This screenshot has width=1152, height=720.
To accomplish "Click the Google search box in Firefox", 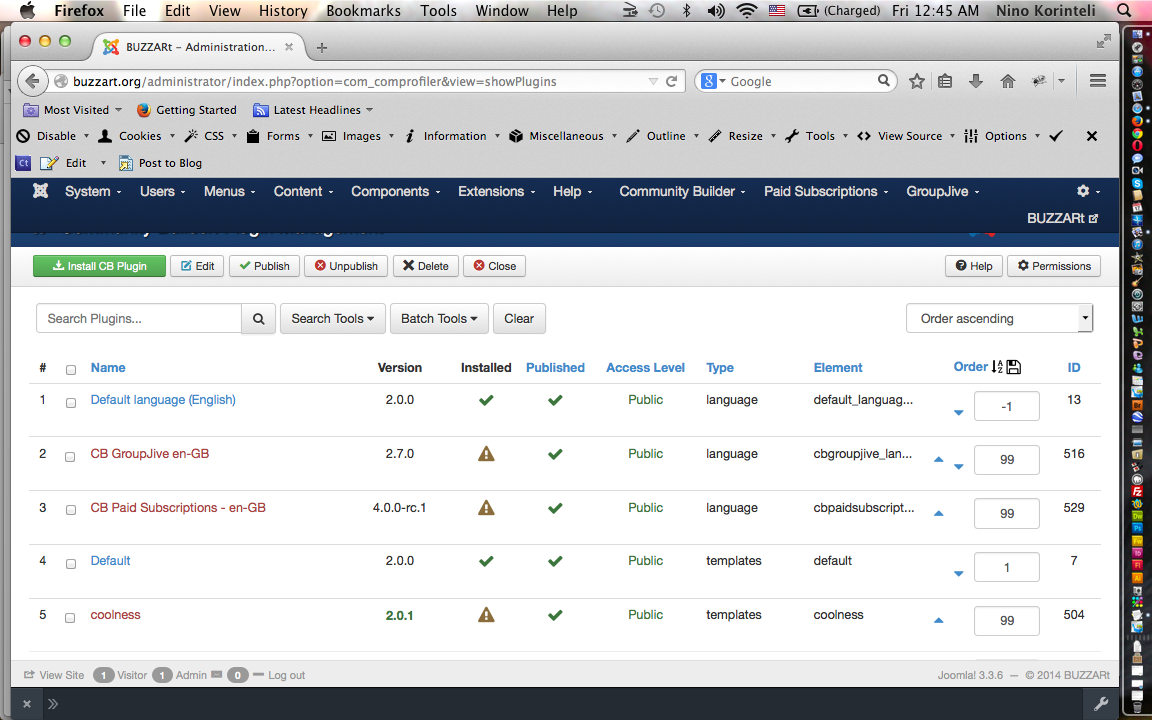I will pyautogui.click(x=796, y=82).
